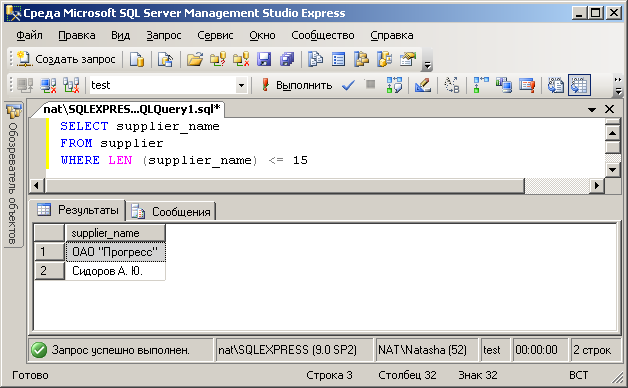The width and height of the screenshot is (628, 388).
Task: Open the Registered Servers window icon
Action: pyautogui.click(x=316, y=59)
